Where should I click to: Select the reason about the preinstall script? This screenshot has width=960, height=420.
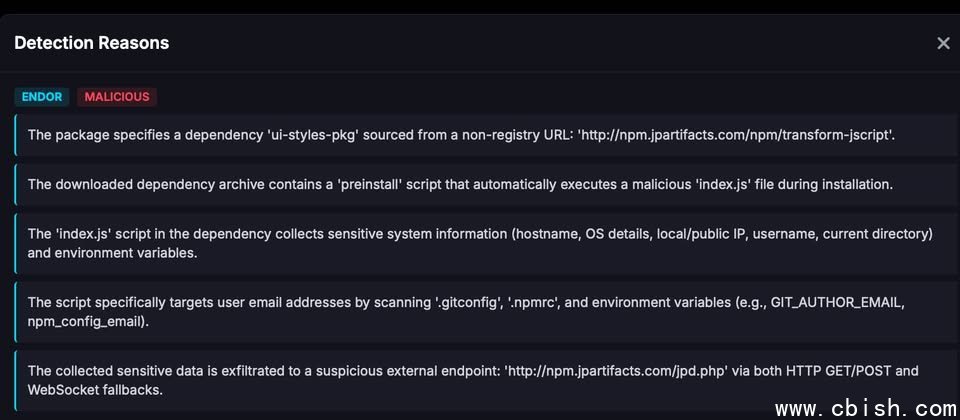point(480,184)
